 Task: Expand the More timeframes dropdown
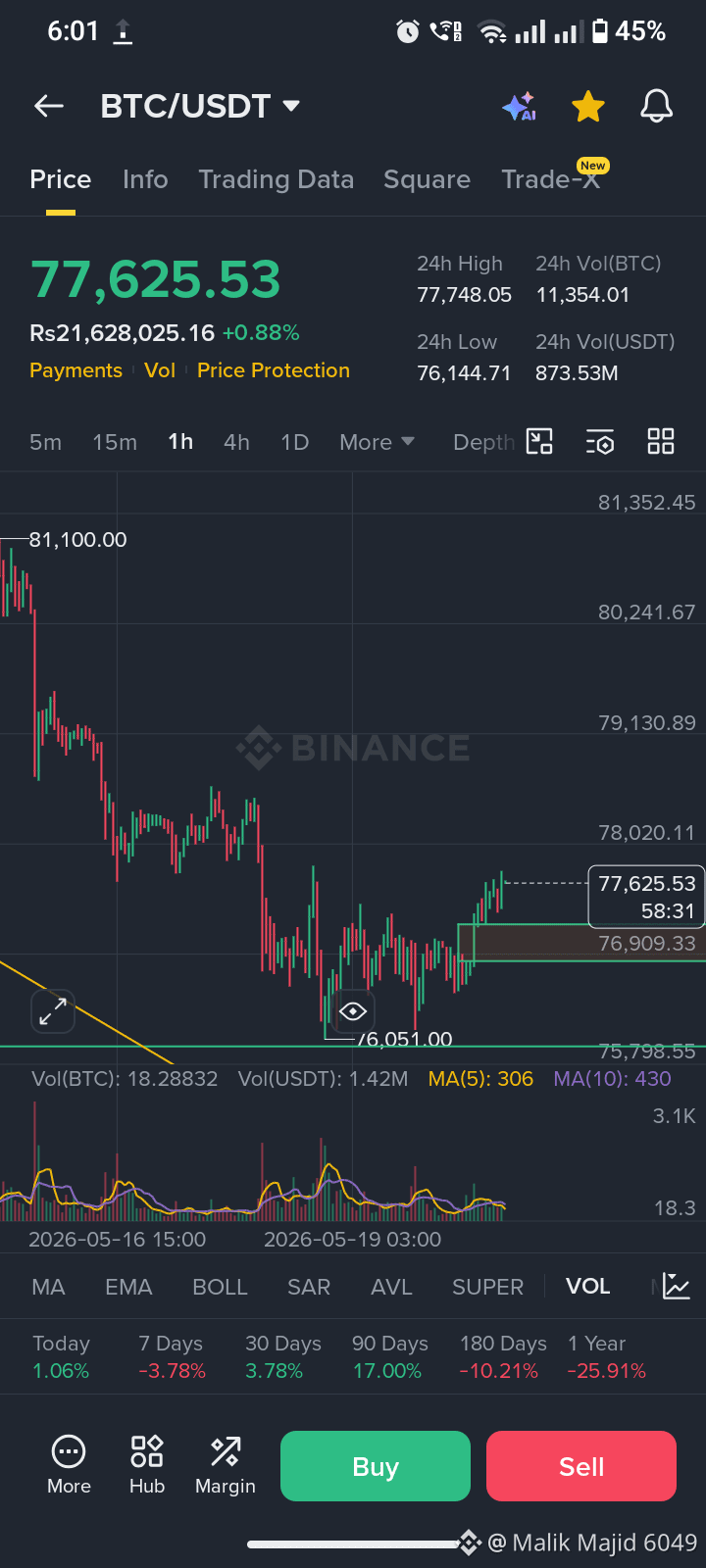click(x=378, y=442)
